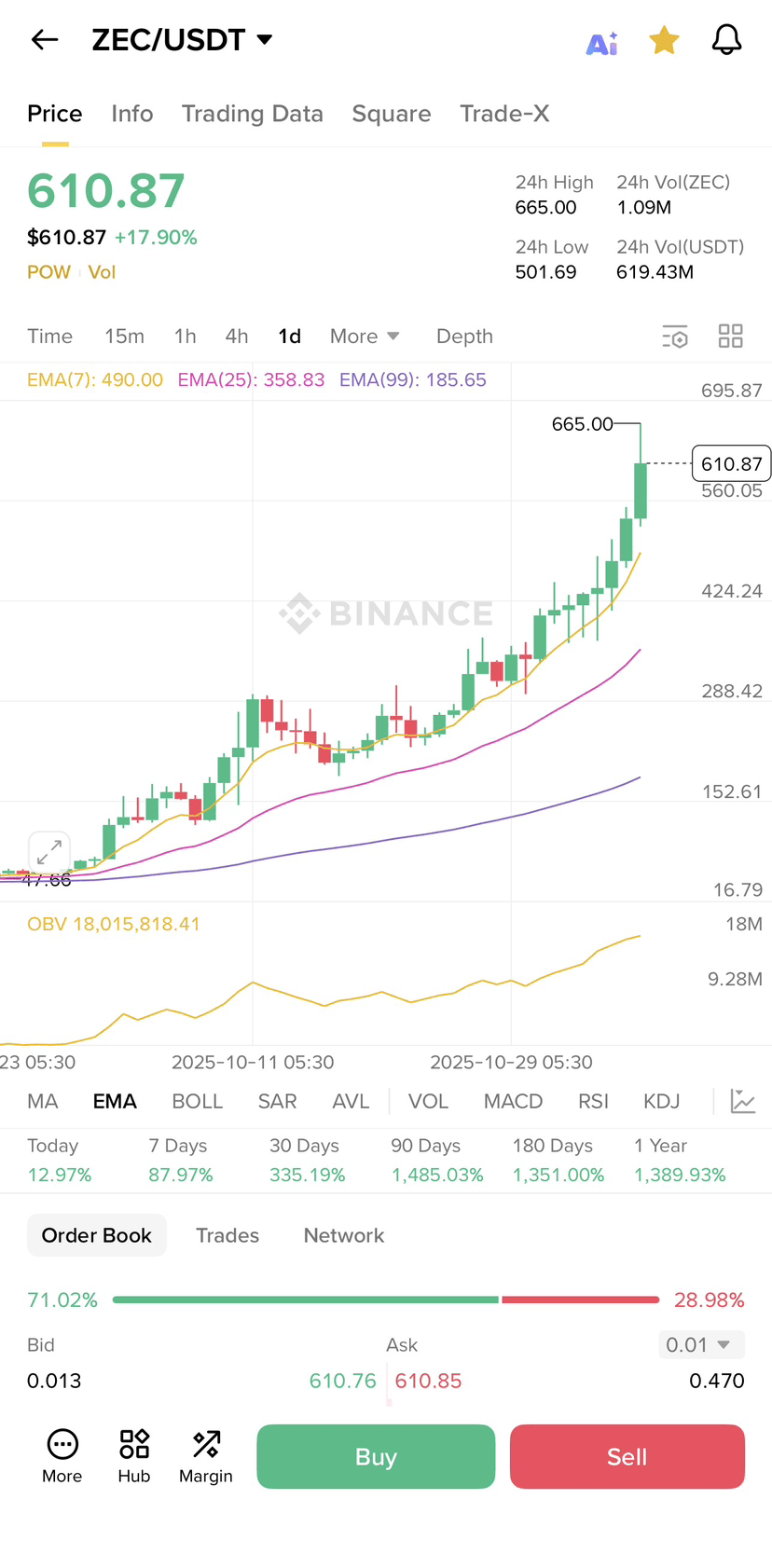Image resolution: width=772 pixels, height=1568 pixels.
Task: Open the chart layout grid icon
Action: pos(731,336)
